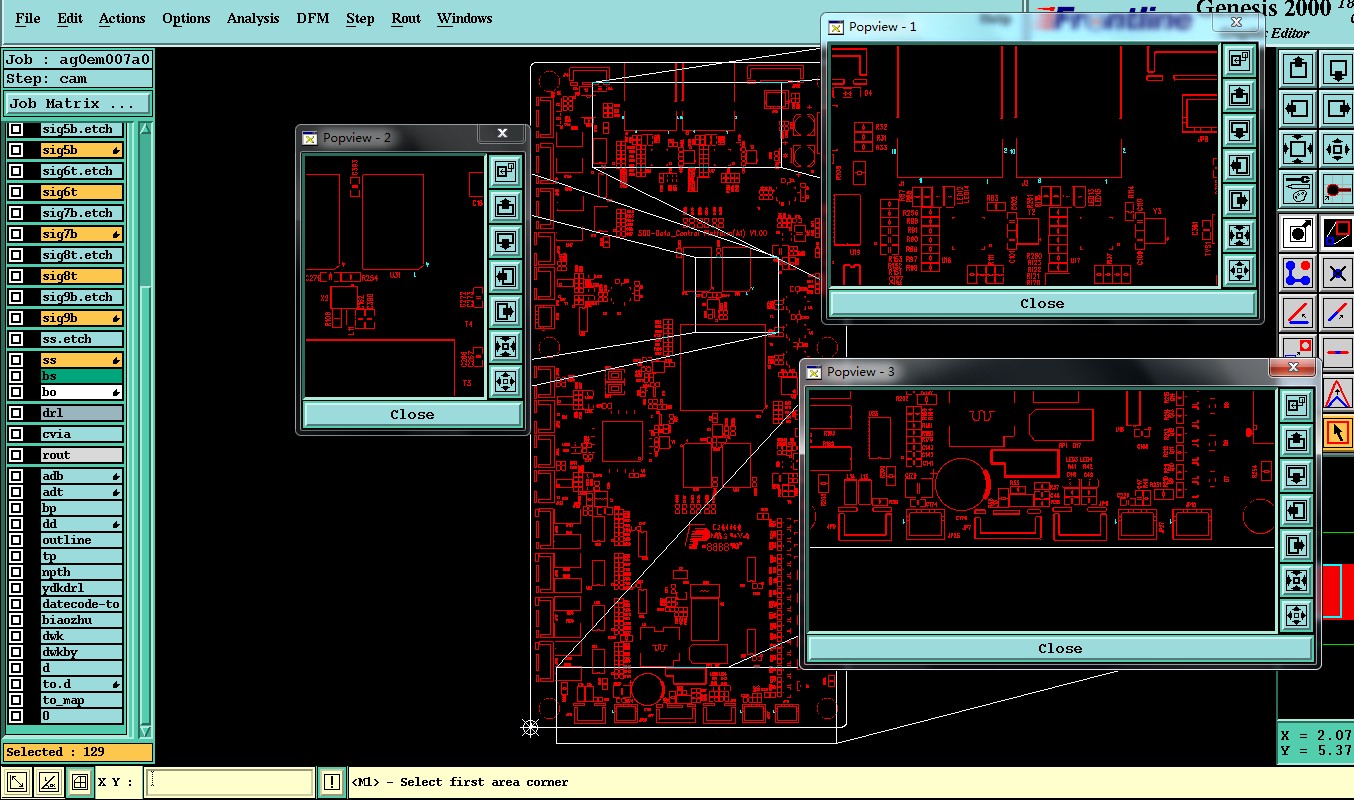Click the exclamation mark icon in status bar

point(332,782)
